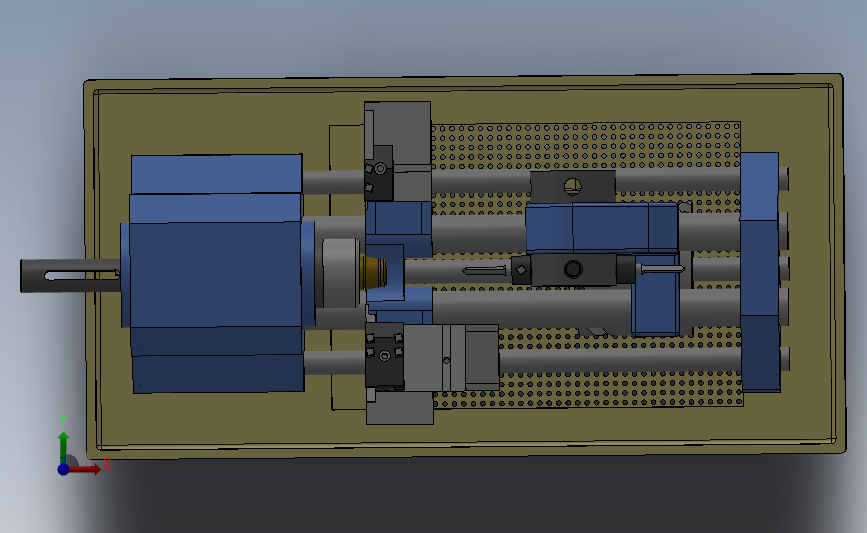Select the slotted keyway shaft on the far left
The image size is (867, 533).
point(70,275)
